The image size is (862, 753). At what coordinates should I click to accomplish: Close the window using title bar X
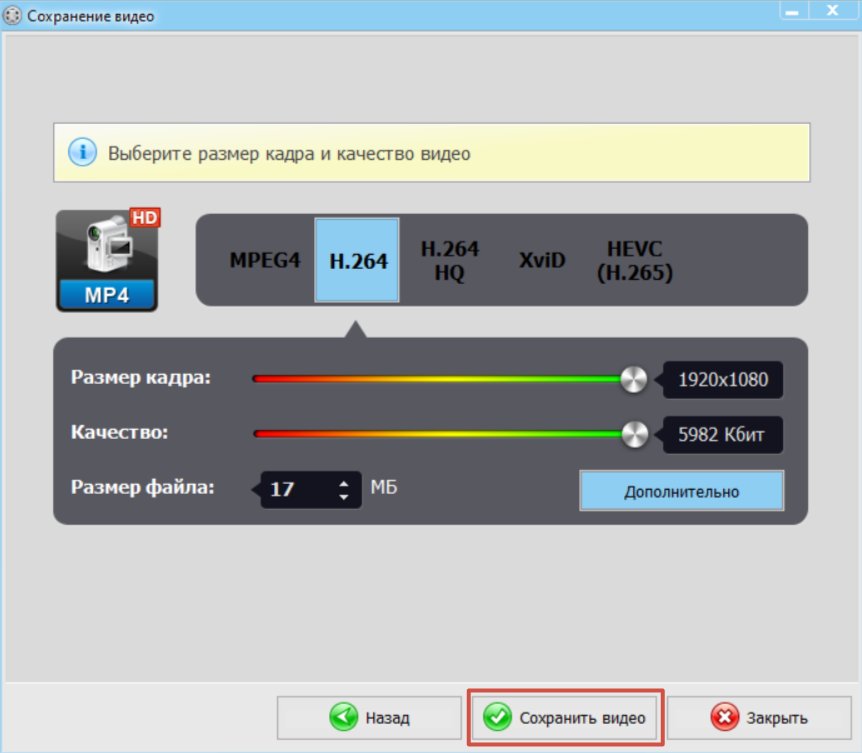[830, 12]
